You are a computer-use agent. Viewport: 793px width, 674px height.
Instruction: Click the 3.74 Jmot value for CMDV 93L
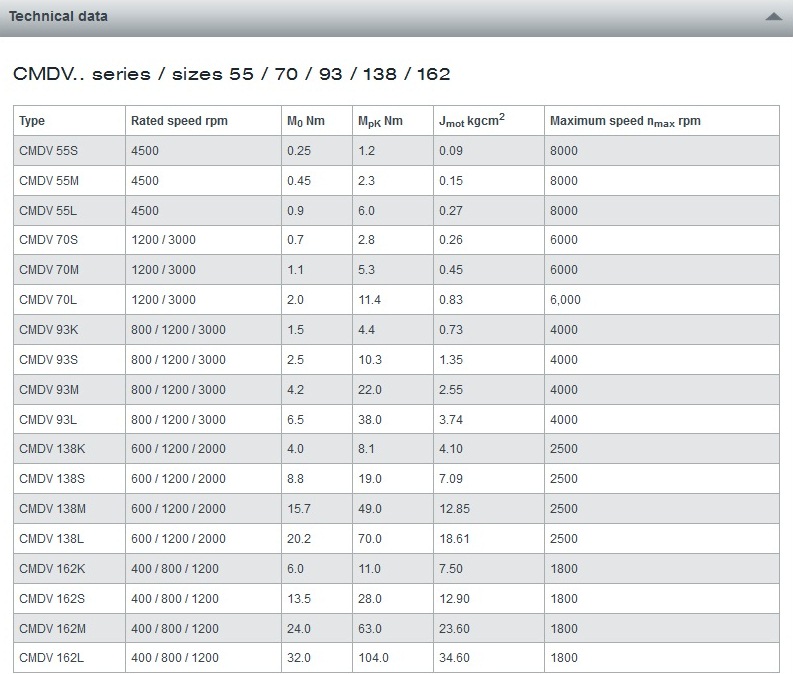pos(451,419)
